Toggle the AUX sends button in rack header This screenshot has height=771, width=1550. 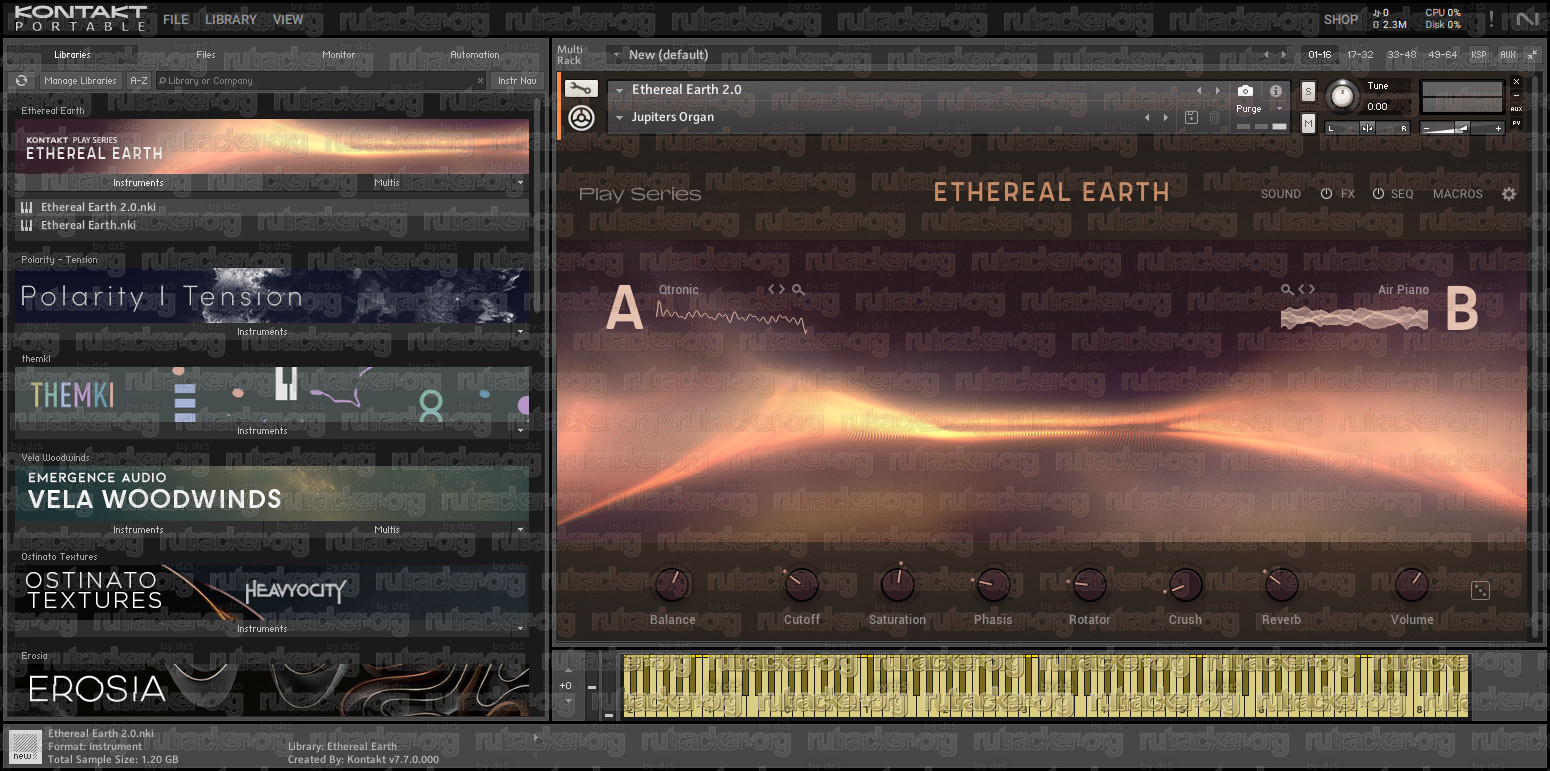(x=1508, y=55)
